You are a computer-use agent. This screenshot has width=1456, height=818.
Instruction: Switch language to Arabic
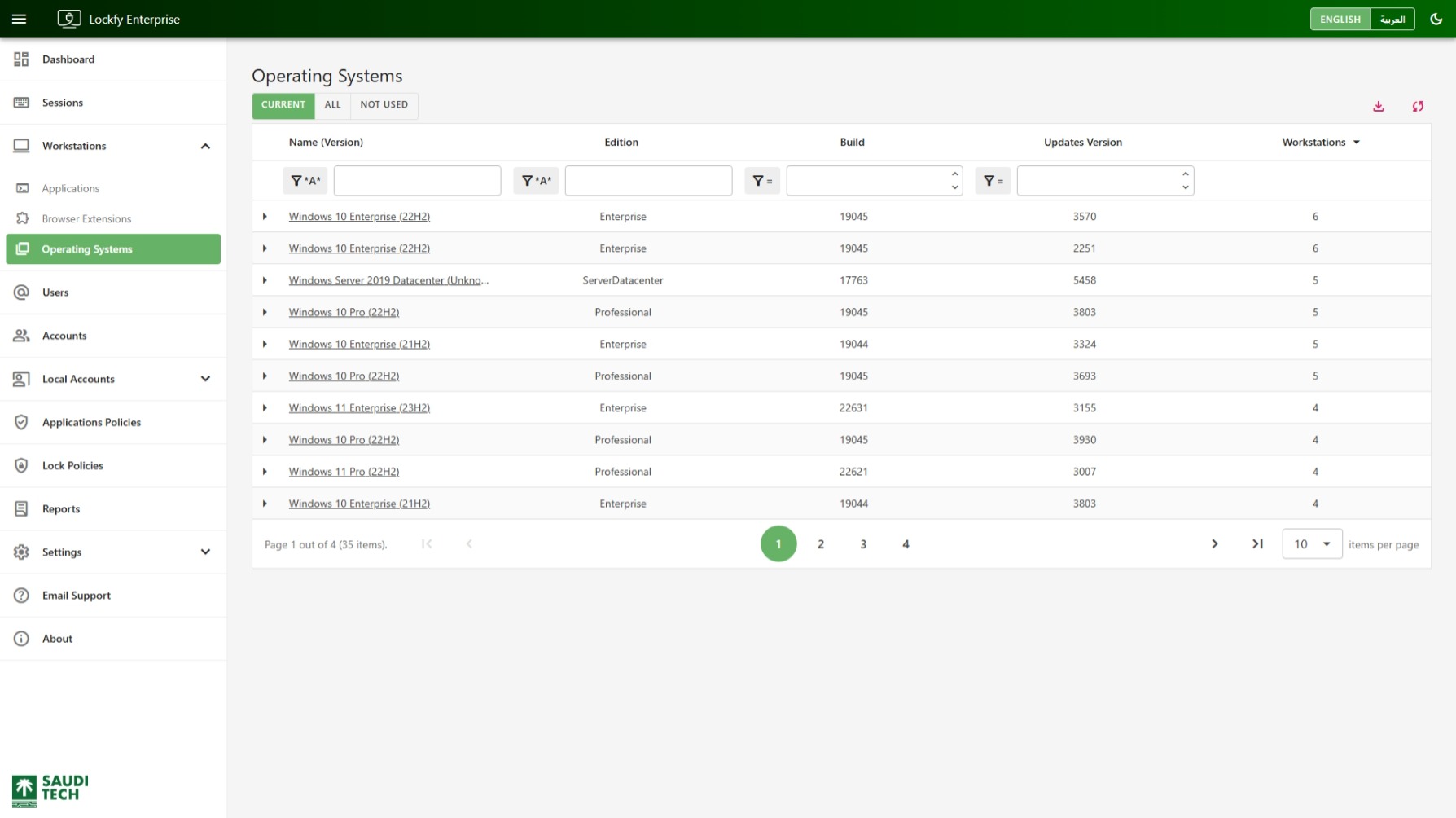click(1392, 19)
